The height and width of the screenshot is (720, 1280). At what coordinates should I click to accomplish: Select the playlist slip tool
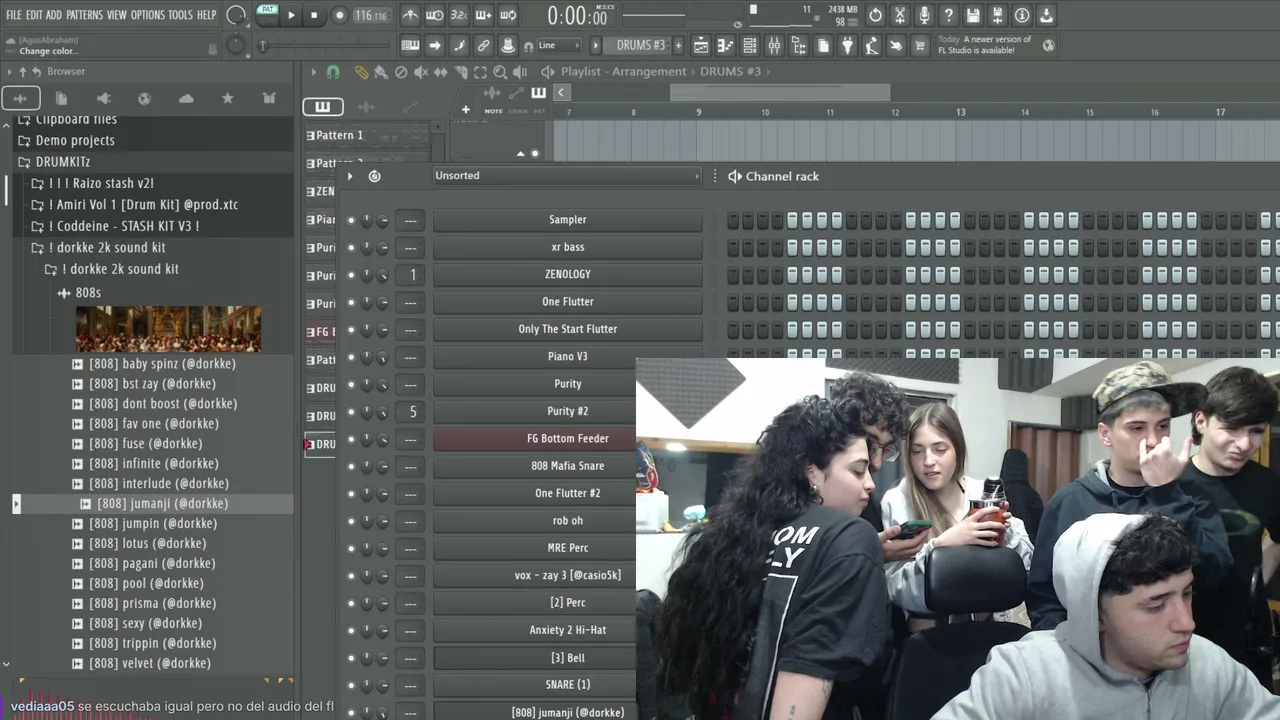pyautogui.click(x=441, y=72)
